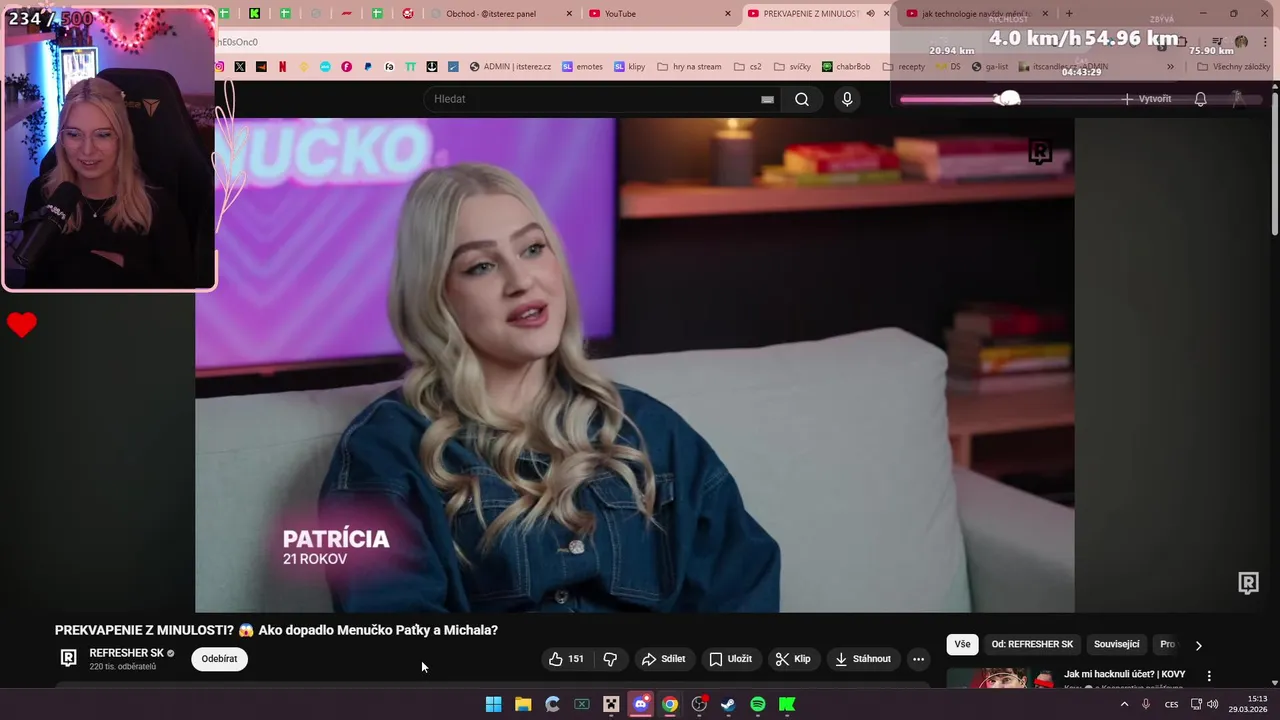Open REFRESHER SK channel name link
1280x720 pixels.
126,653
